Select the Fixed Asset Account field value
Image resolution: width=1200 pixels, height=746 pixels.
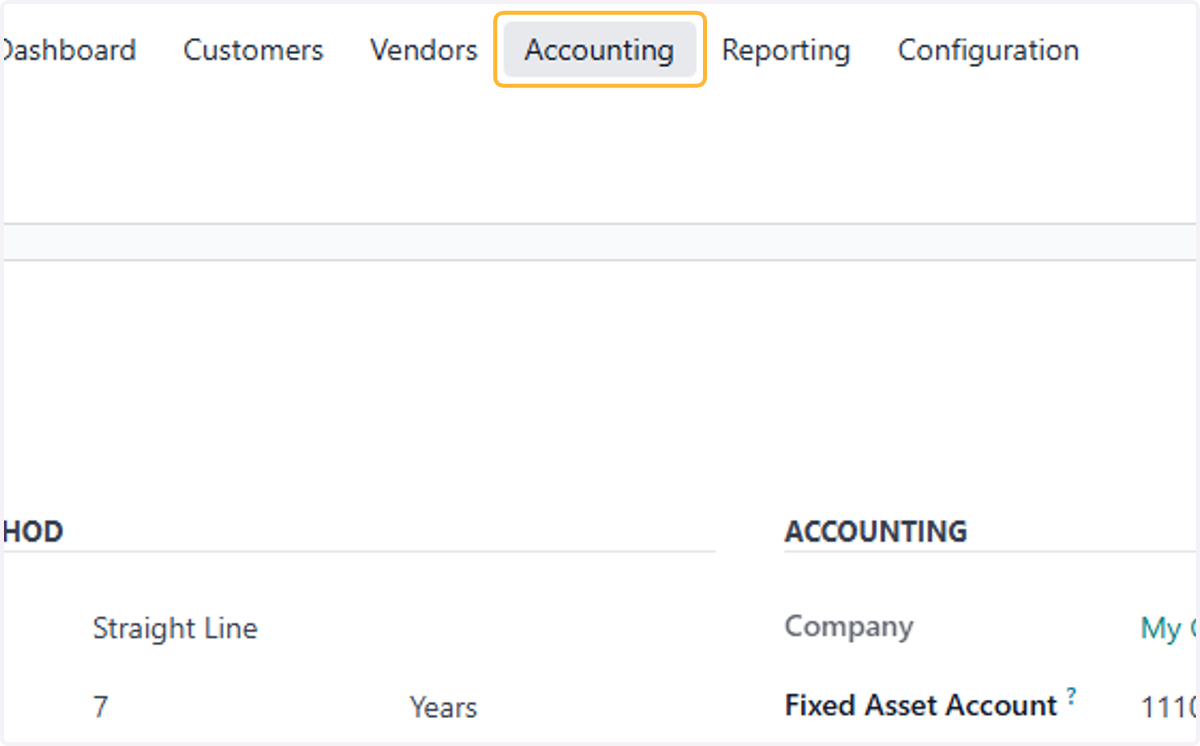click(x=1170, y=707)
